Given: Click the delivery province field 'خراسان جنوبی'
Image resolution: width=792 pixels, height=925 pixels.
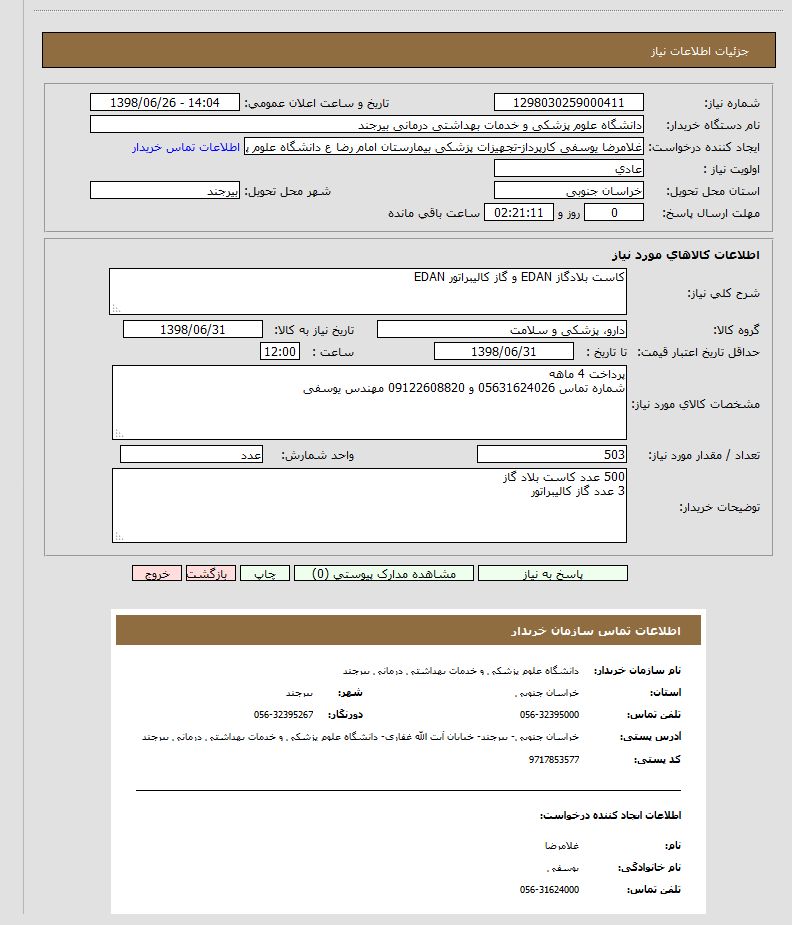Looking at the screenshot, I should (x=568, y=190).
